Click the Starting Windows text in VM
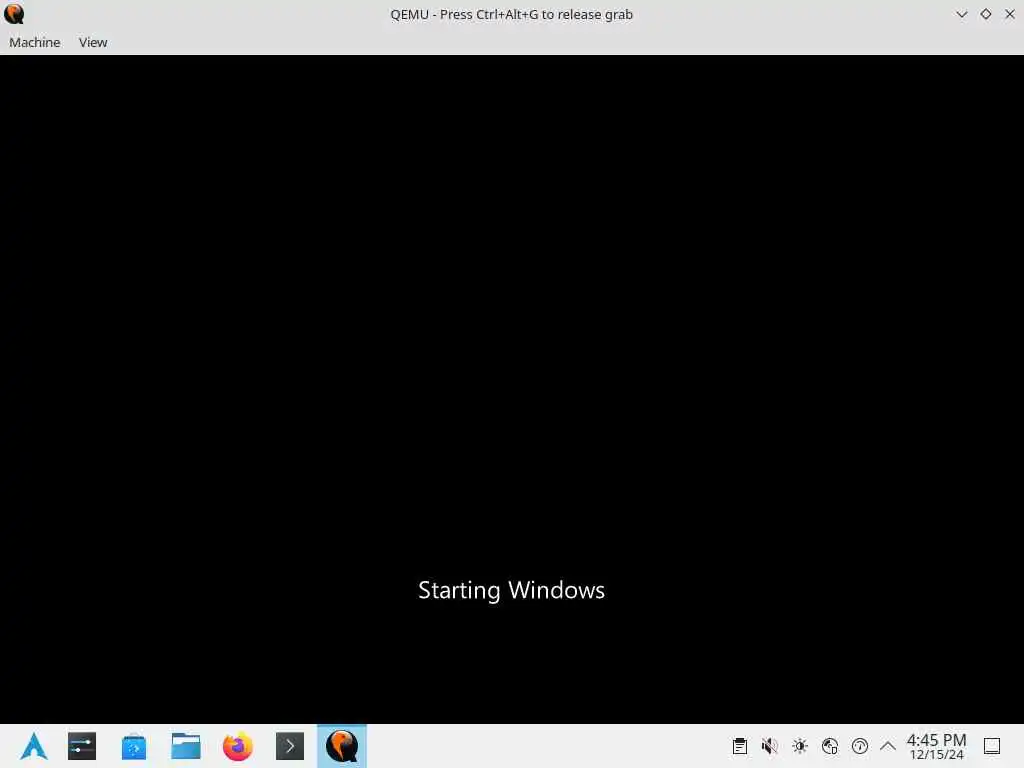 point(511,590)
